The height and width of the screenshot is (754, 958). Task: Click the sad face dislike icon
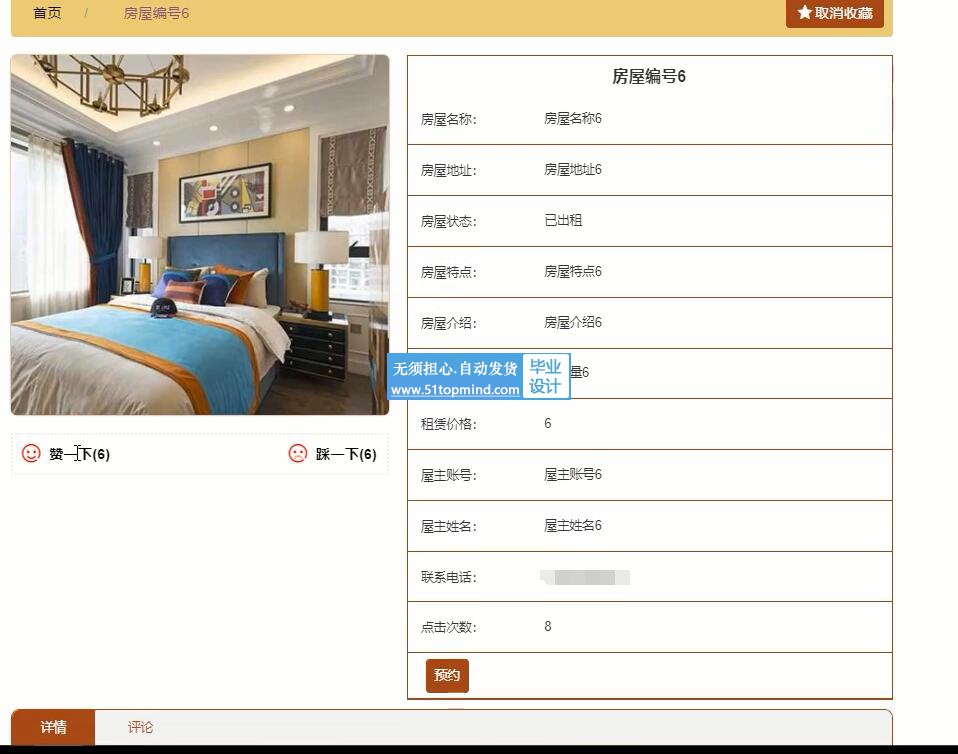point(298,453)
